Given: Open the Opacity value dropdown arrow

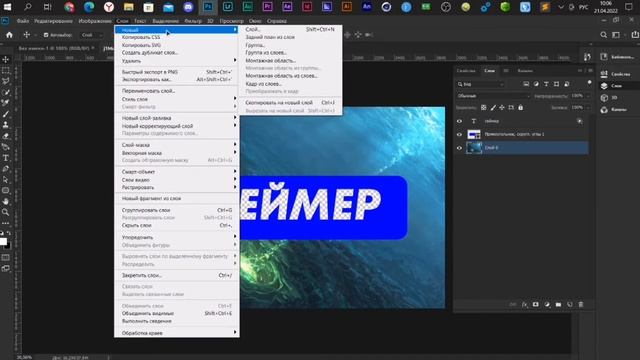Looking at the screenshot, I should (588, 96).
